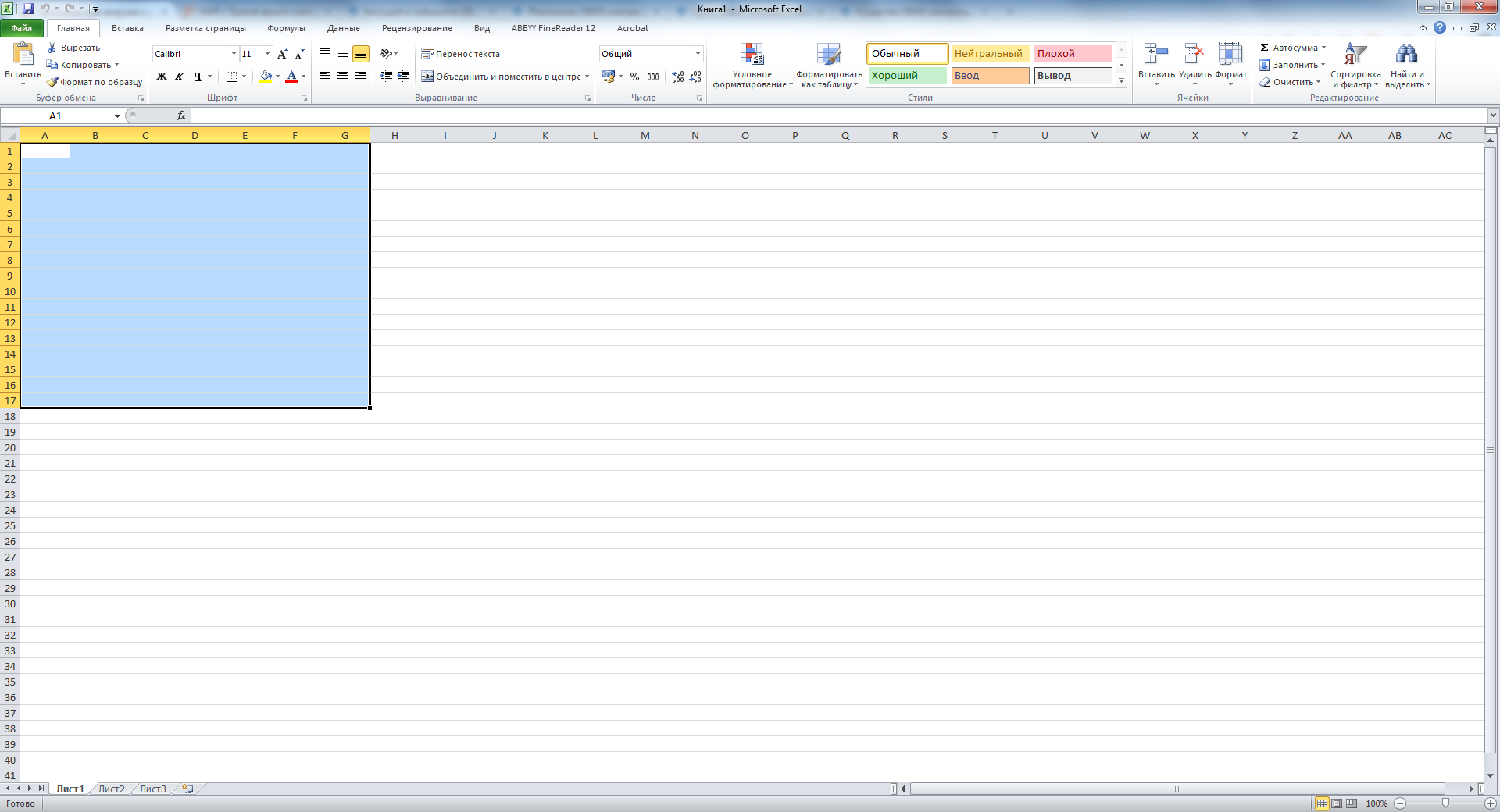Switch to the Вставка ribbon tab

127,28
